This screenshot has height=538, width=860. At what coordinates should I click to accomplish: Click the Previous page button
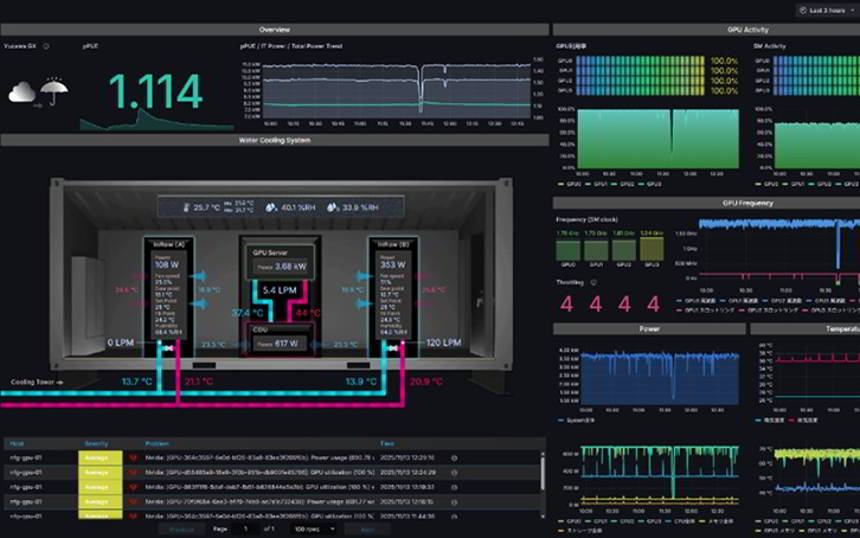(x=181, y=529)
